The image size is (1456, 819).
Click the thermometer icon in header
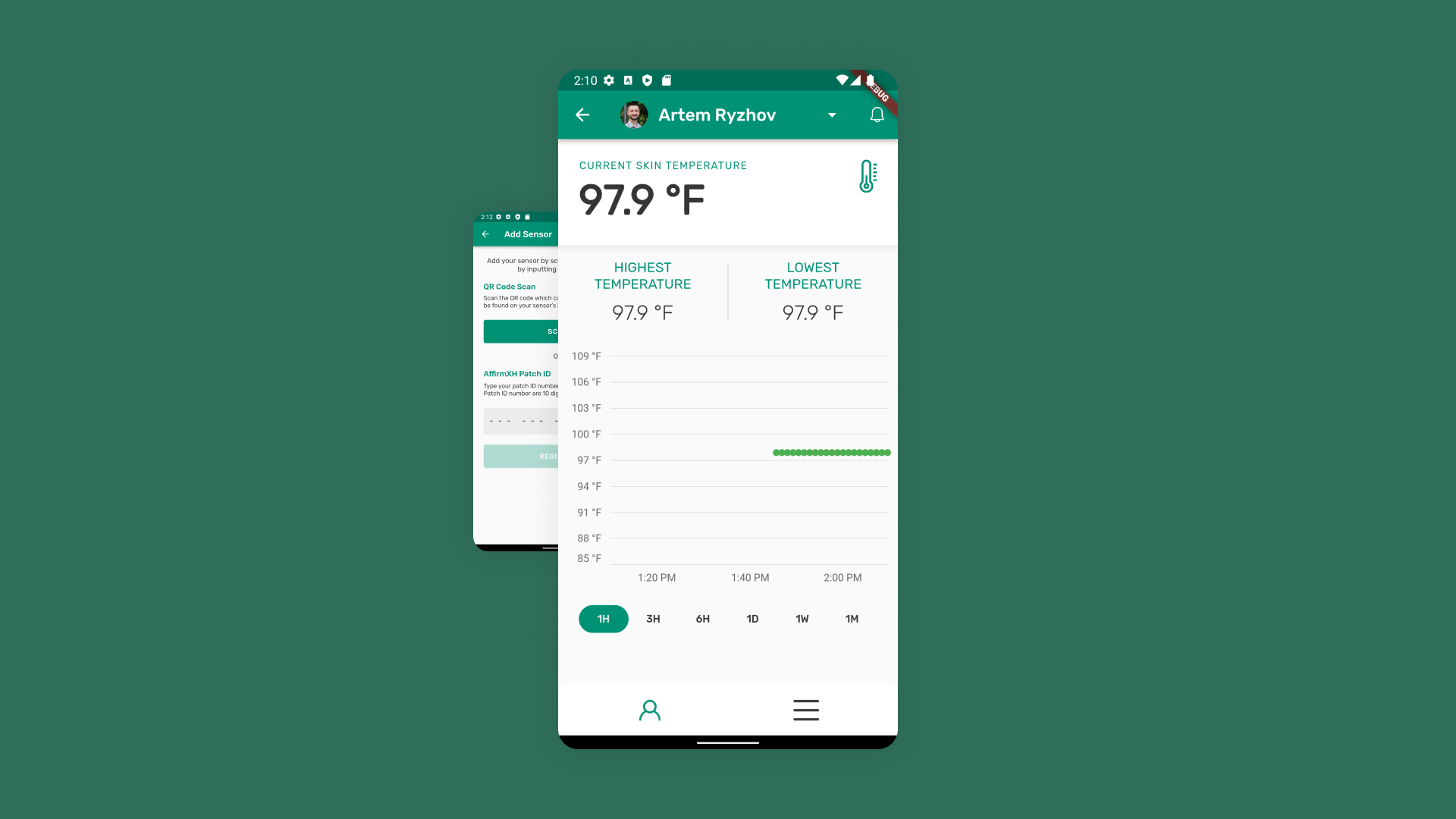(x=867, y=175)
